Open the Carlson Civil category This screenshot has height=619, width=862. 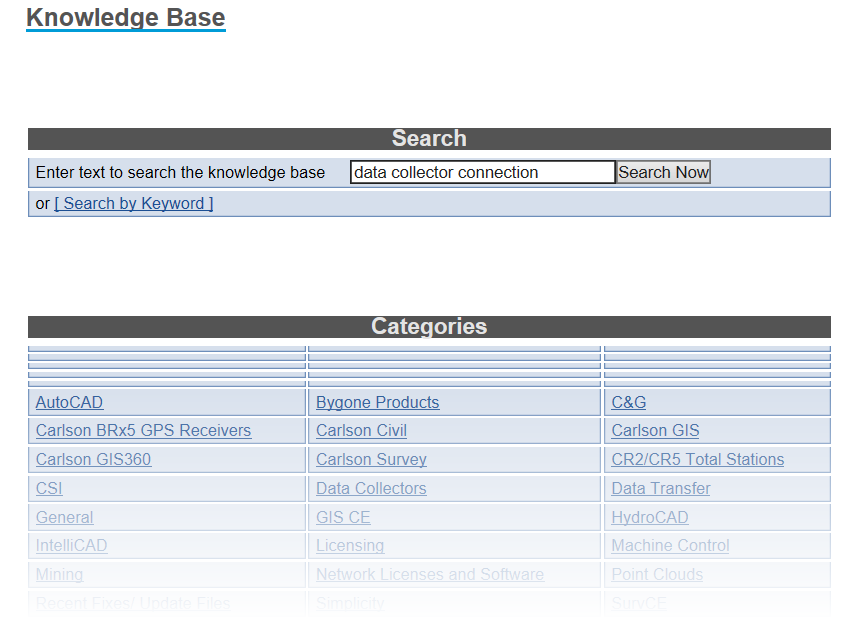(x=362, y=430)
